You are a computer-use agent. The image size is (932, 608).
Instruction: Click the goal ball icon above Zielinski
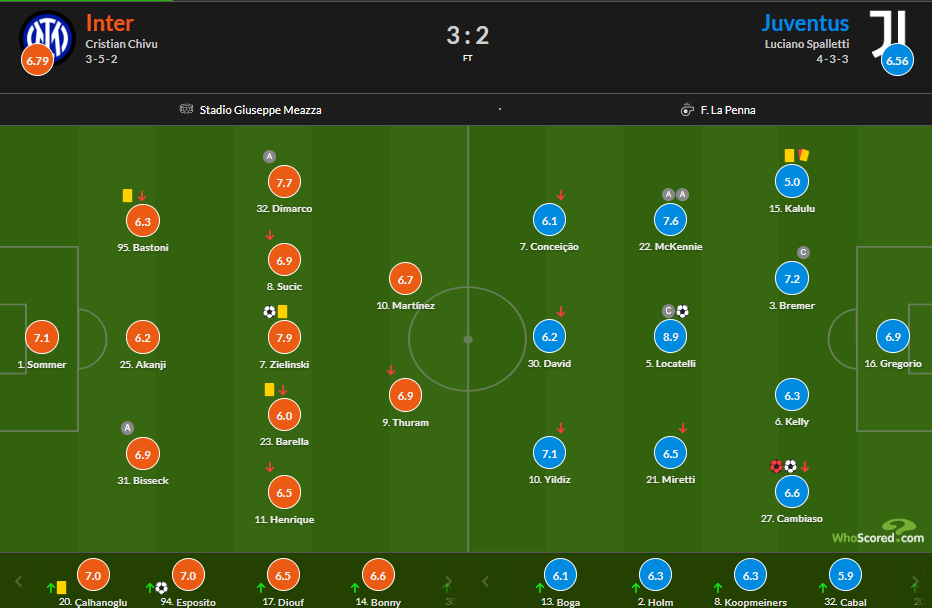[x=269, y=312]
